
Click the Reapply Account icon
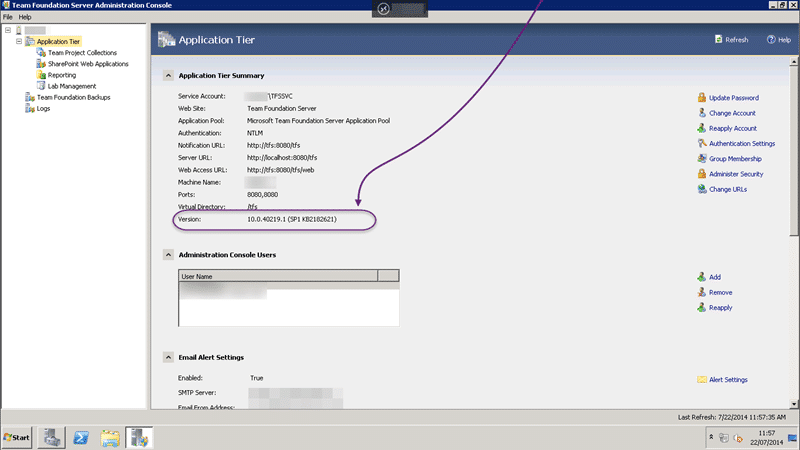pos(702,128)
